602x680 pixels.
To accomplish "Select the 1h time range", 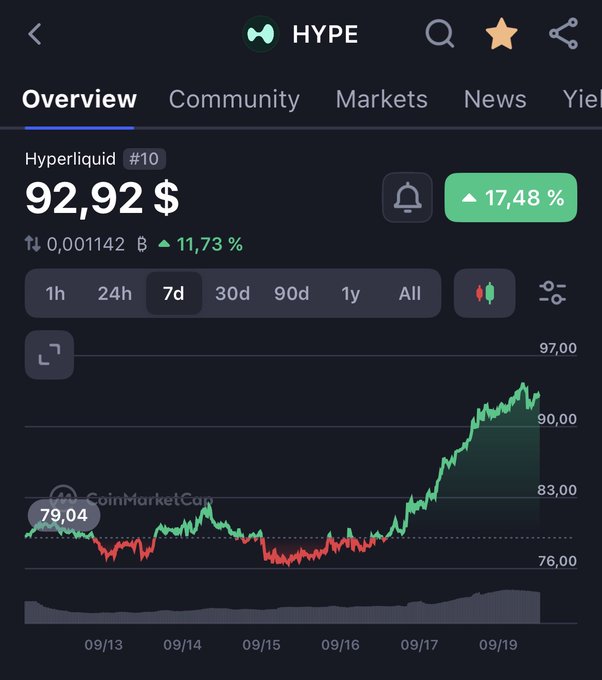I will tap(56, 294).
